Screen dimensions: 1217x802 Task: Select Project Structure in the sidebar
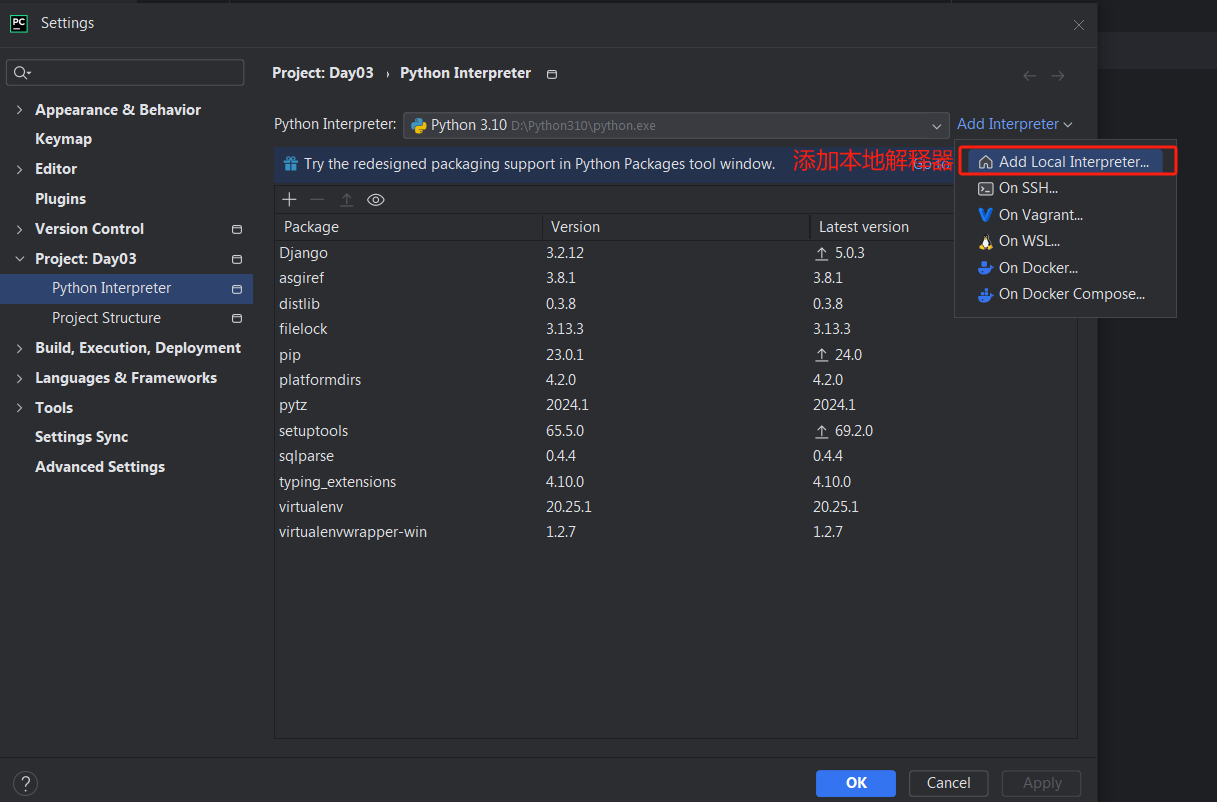coord(106,318)
